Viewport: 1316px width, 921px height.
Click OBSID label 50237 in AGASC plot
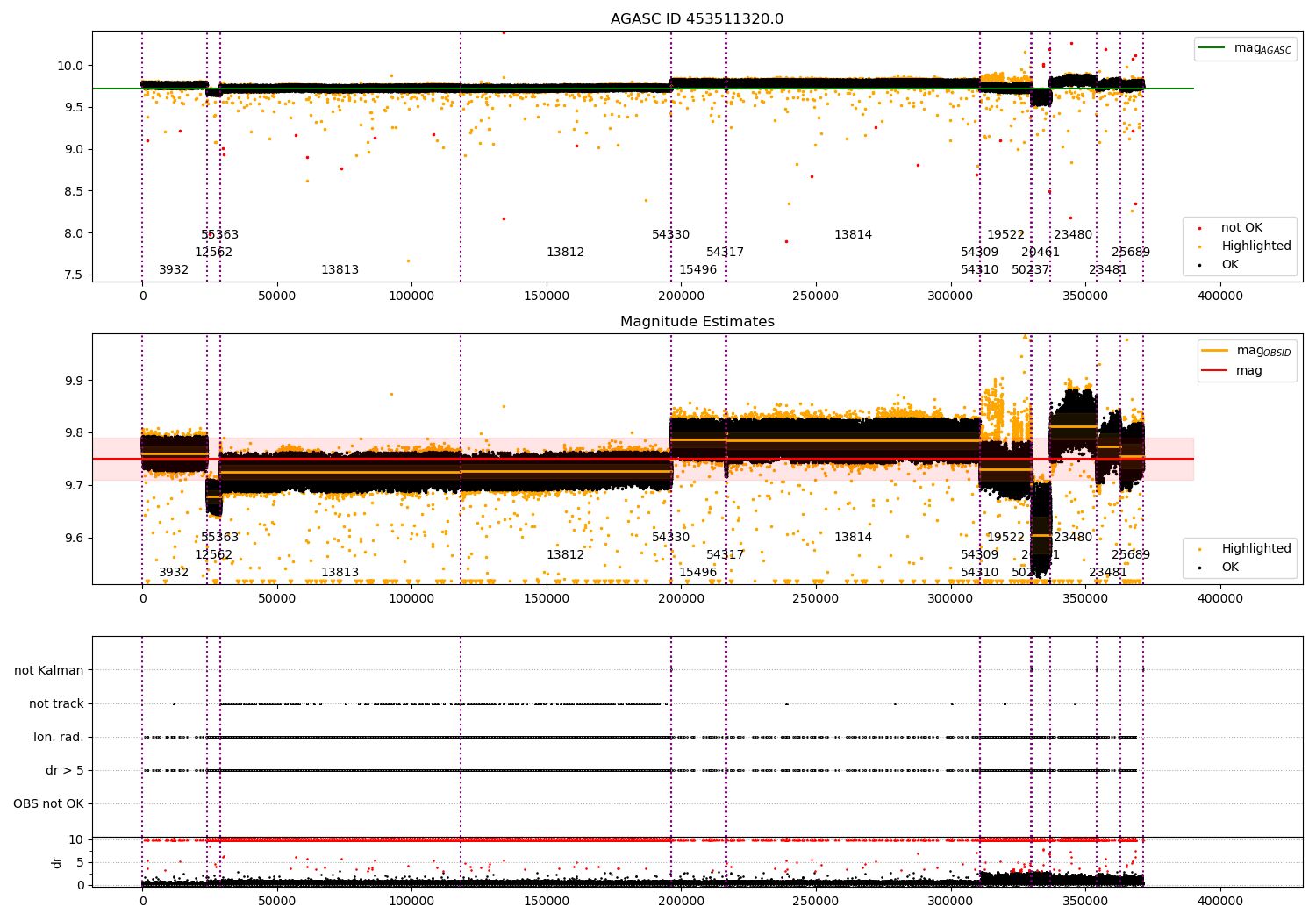[1031, 270]
